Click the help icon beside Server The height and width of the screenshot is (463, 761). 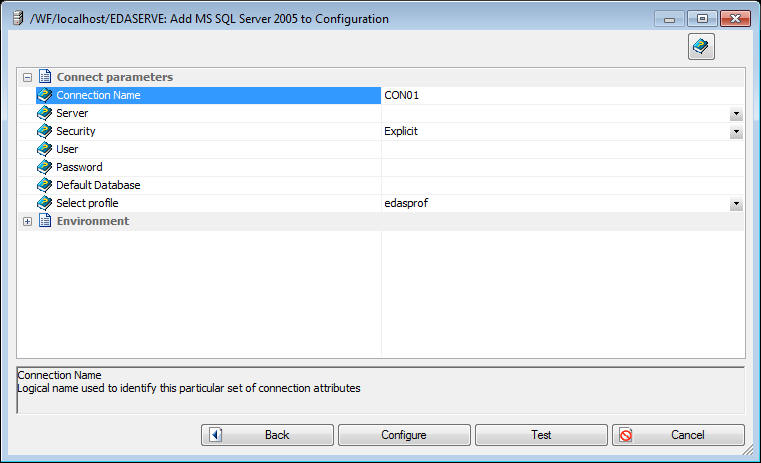[x=45, y=113]
